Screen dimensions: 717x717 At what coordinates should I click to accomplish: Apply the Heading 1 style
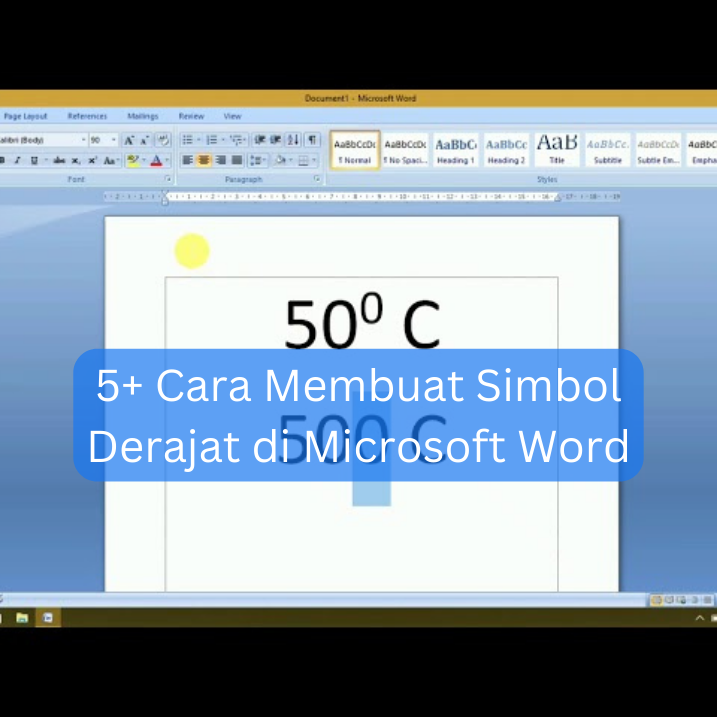point(455,151)
